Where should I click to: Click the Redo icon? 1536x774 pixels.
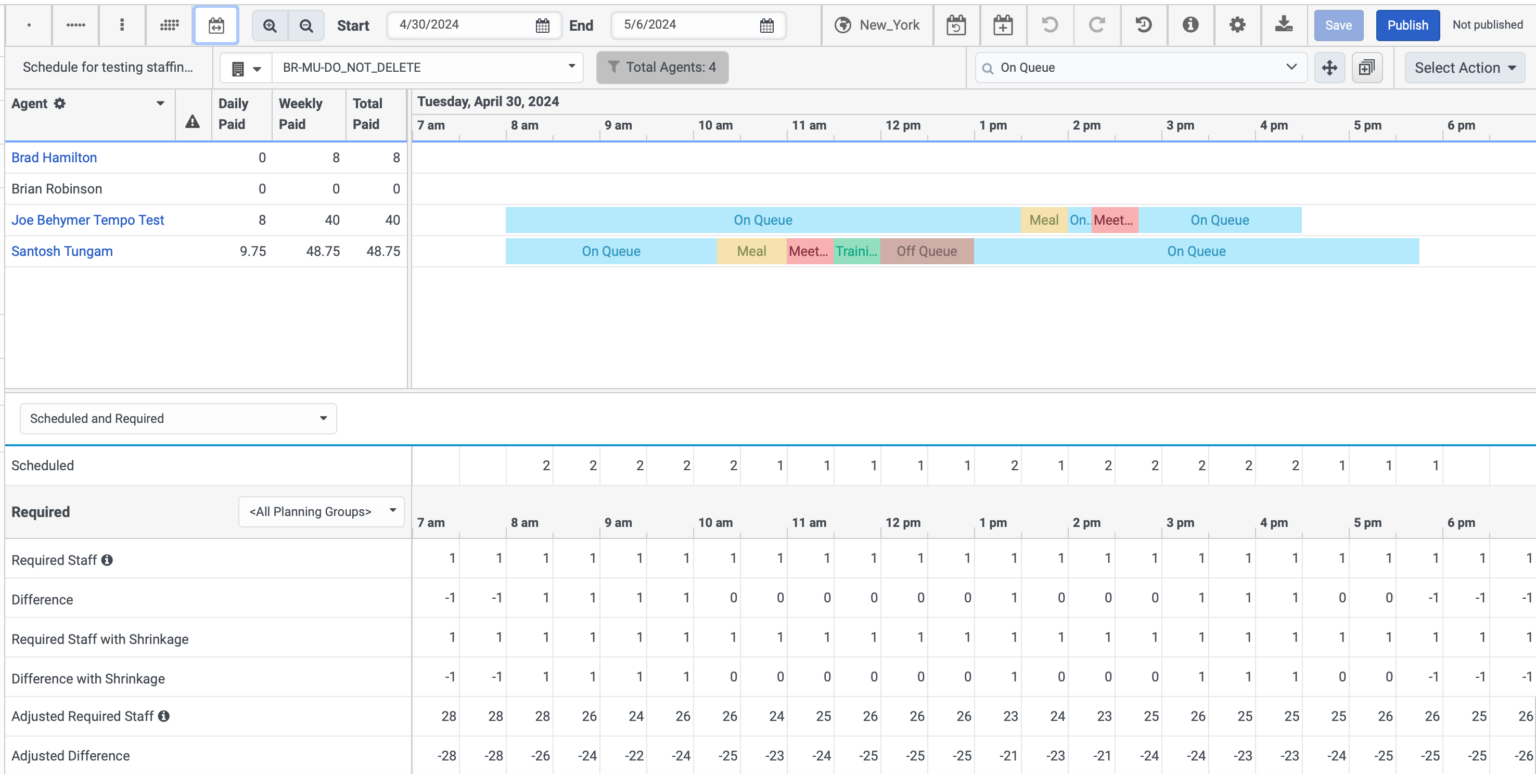click(1097, 25)
